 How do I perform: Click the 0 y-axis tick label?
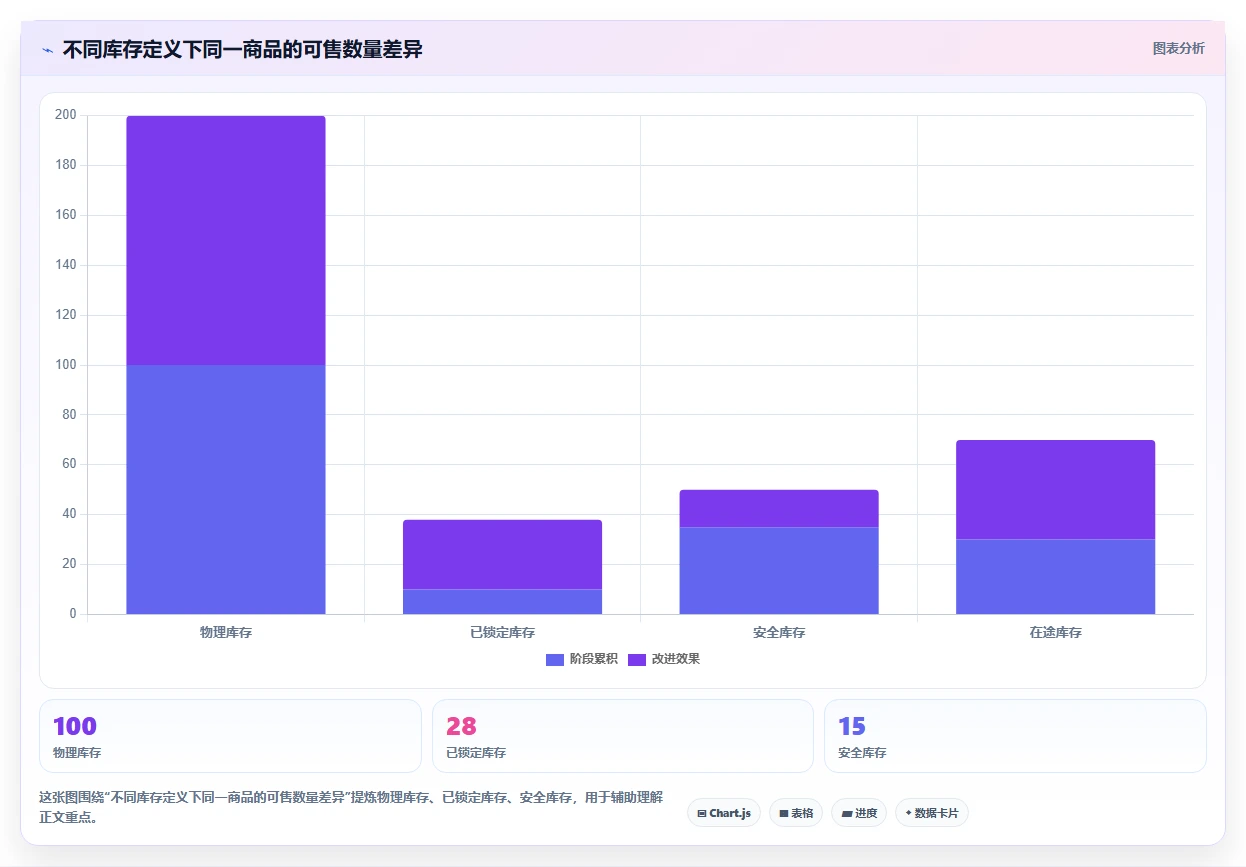[72, 614]
